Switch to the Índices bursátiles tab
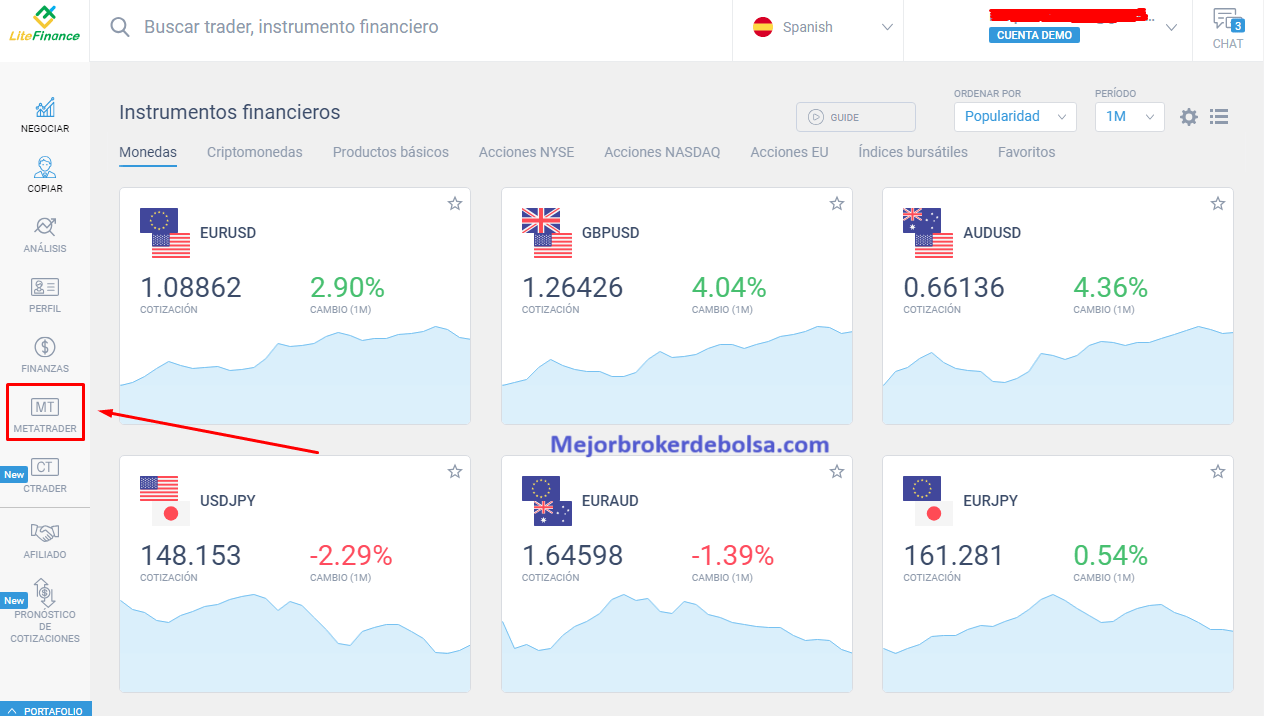This screenshot has width=1264, height=716. (x=913, y=152)
